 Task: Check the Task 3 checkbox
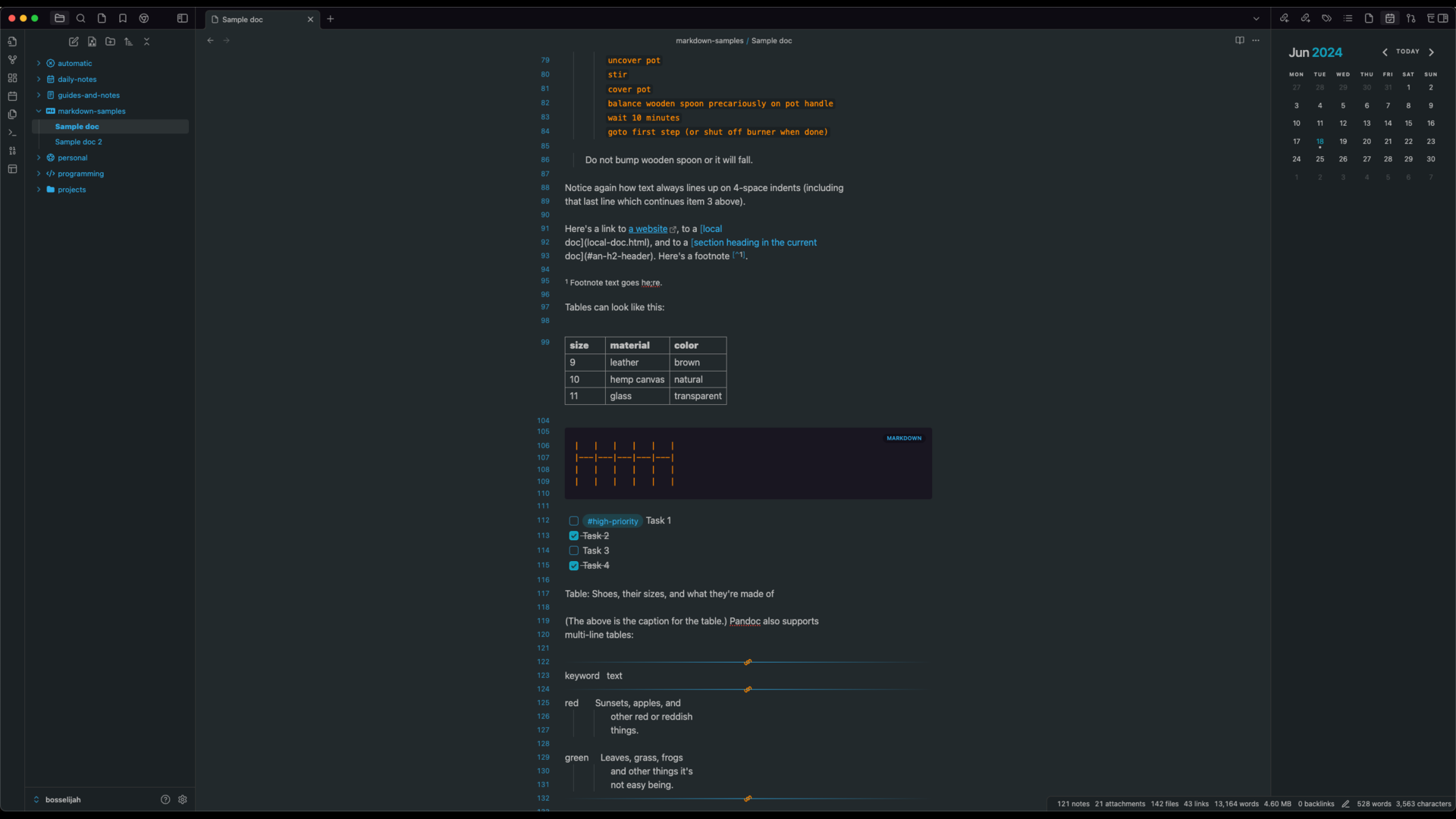tap(574, 551)
